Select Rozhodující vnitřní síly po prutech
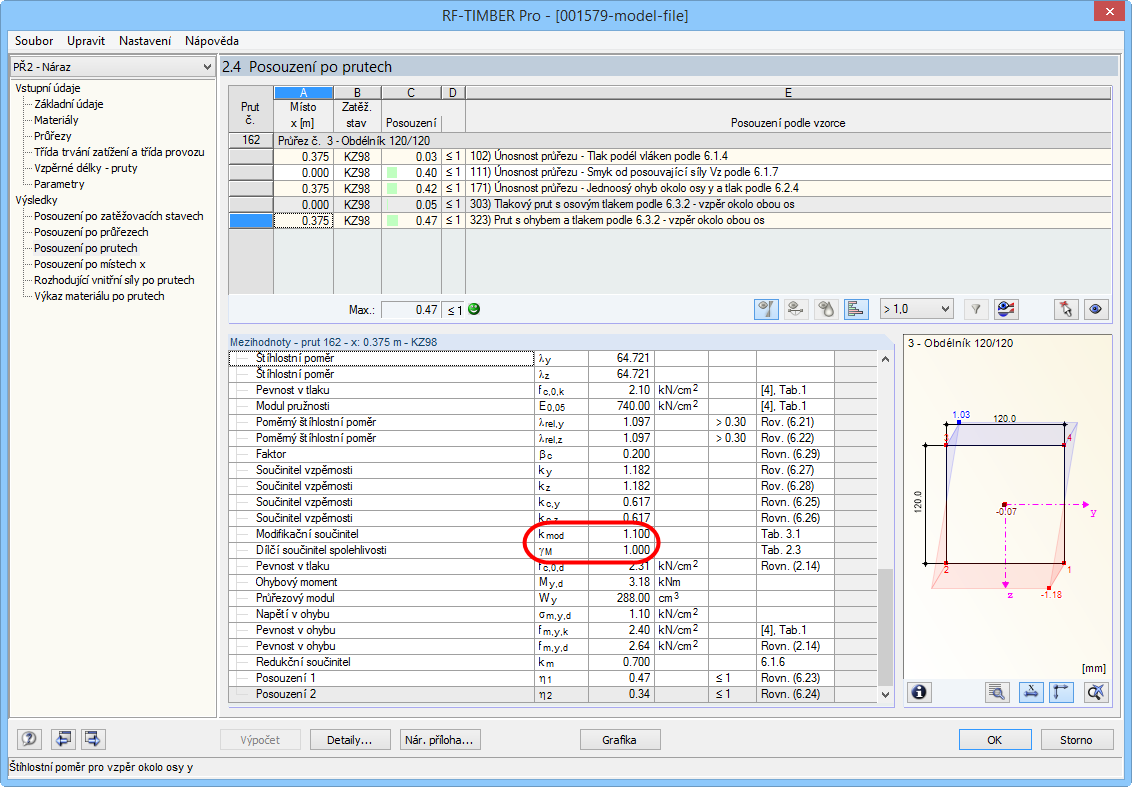Image resolution: width=1132 pixels, height=787 pixels. tap(114, 280)
